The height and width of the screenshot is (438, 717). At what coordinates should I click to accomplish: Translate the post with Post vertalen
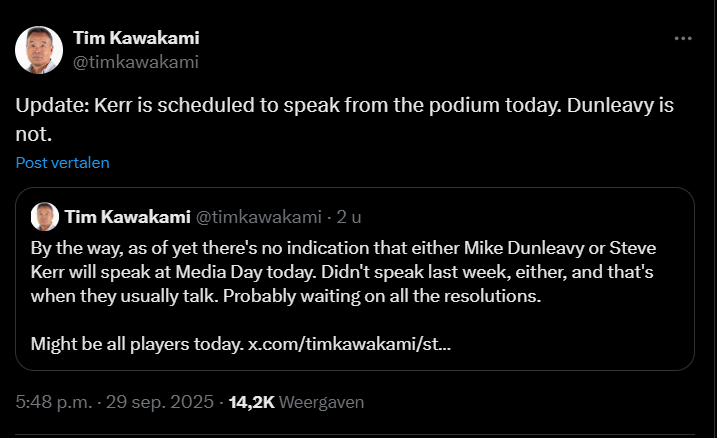[62, 162]
